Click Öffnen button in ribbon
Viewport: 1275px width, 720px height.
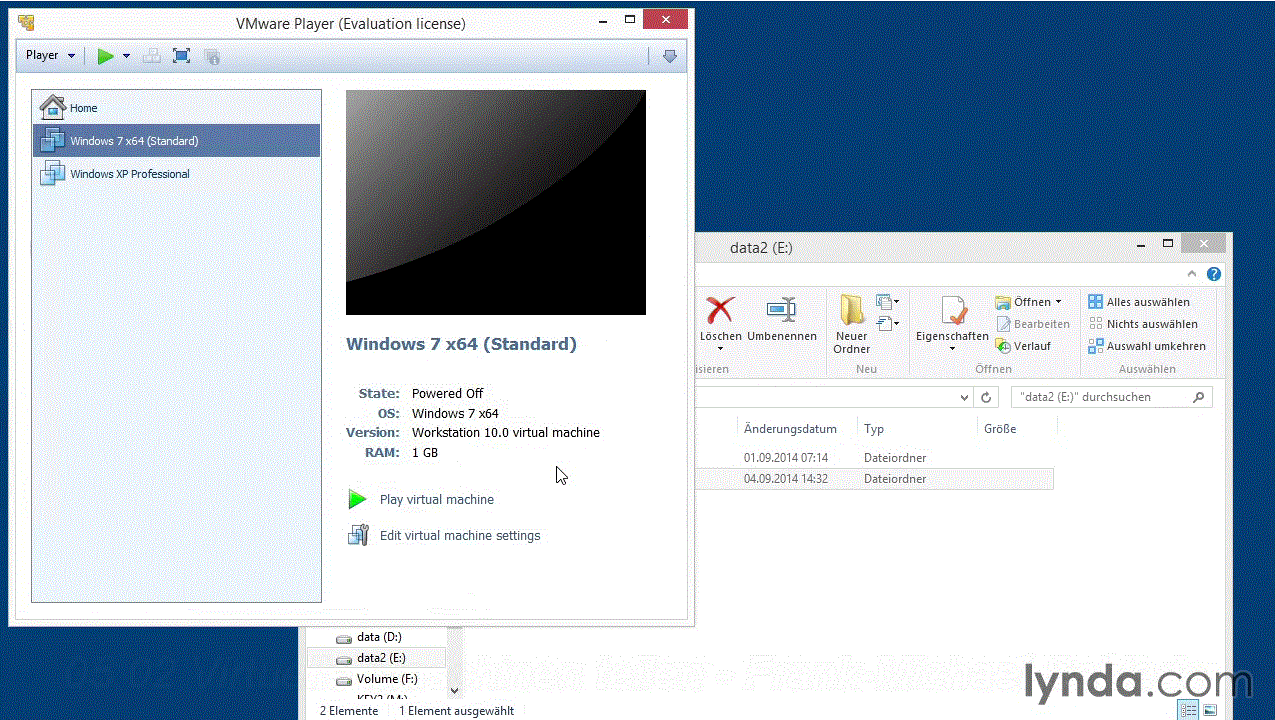tap(1023, 302)
